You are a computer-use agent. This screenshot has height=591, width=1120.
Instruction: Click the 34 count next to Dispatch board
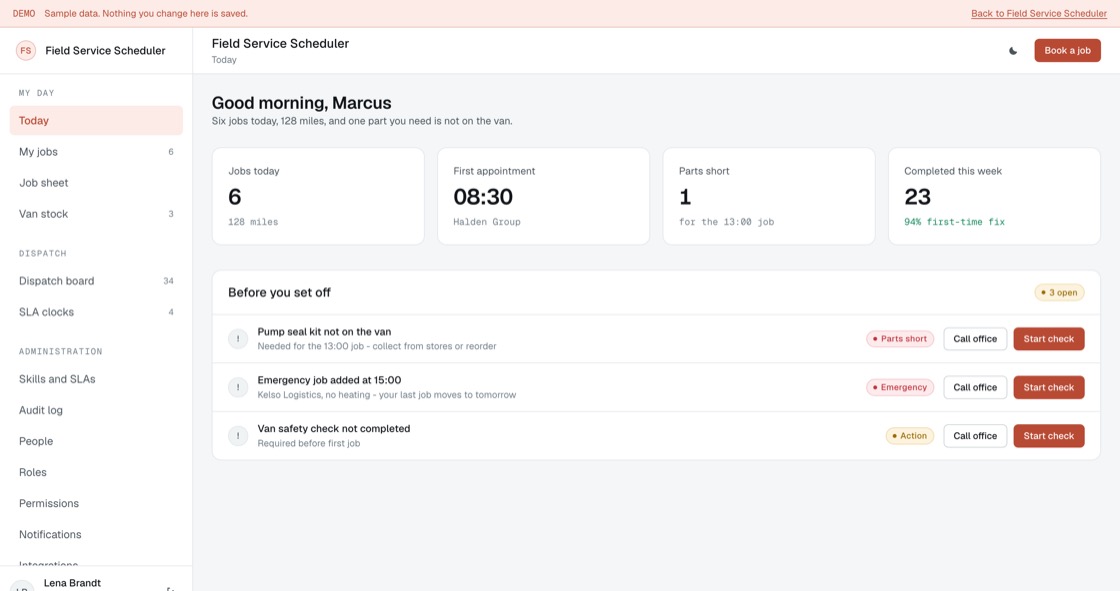pos(169,281)
